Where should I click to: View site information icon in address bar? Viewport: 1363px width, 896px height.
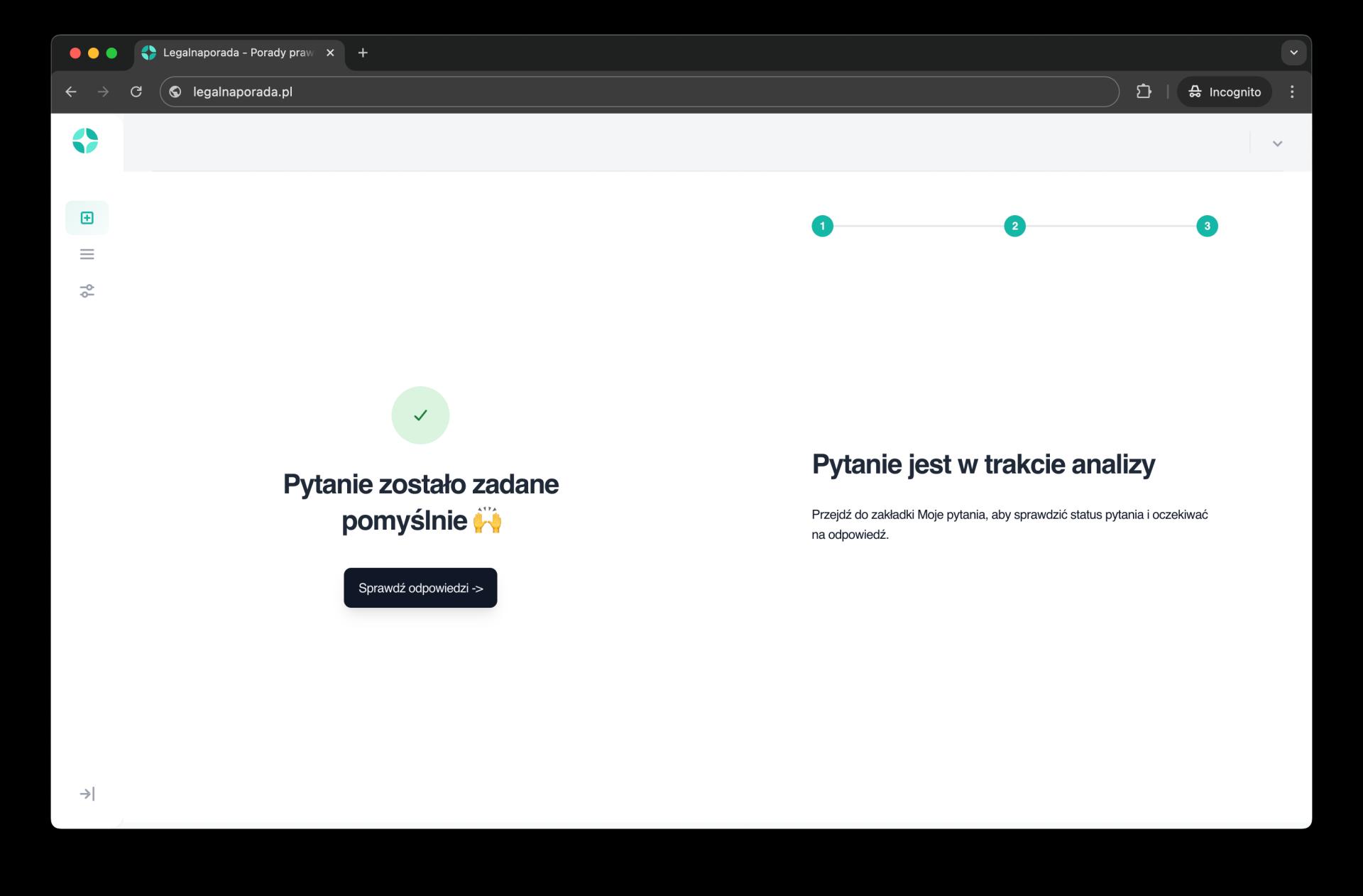pos(175,92)
